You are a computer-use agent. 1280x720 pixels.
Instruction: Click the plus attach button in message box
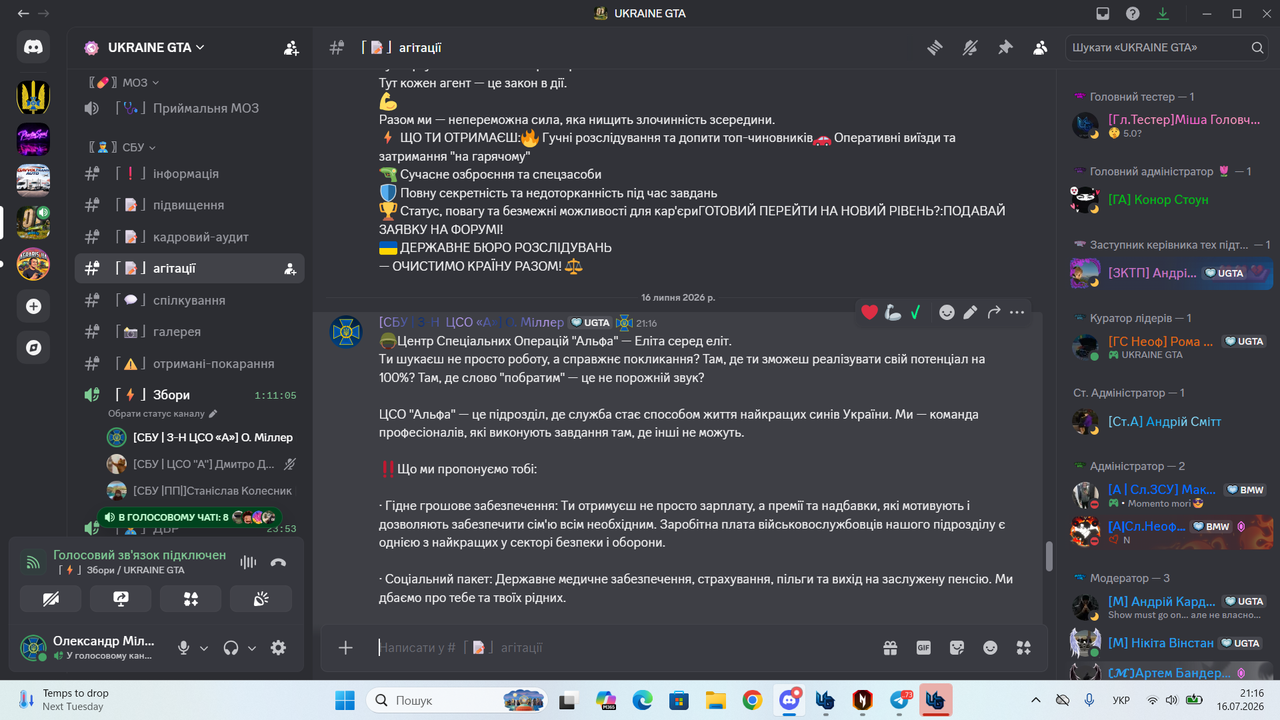(x=345, y=648)
